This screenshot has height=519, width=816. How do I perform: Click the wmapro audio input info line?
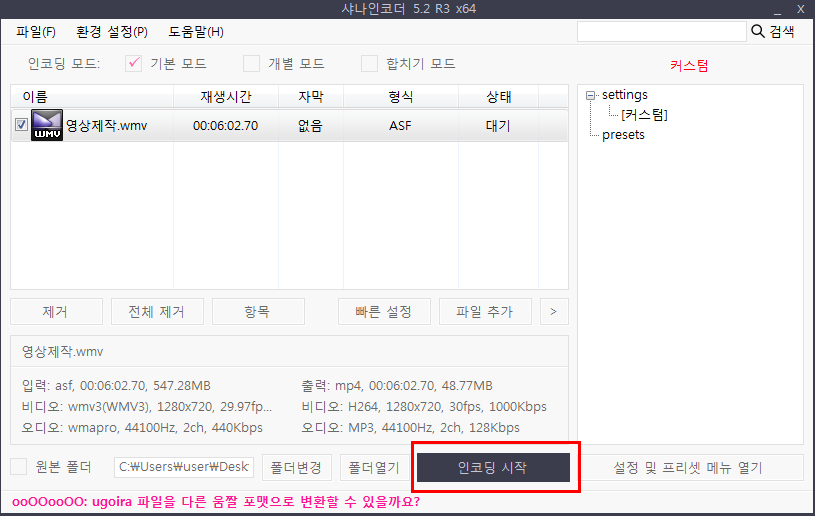142,427
